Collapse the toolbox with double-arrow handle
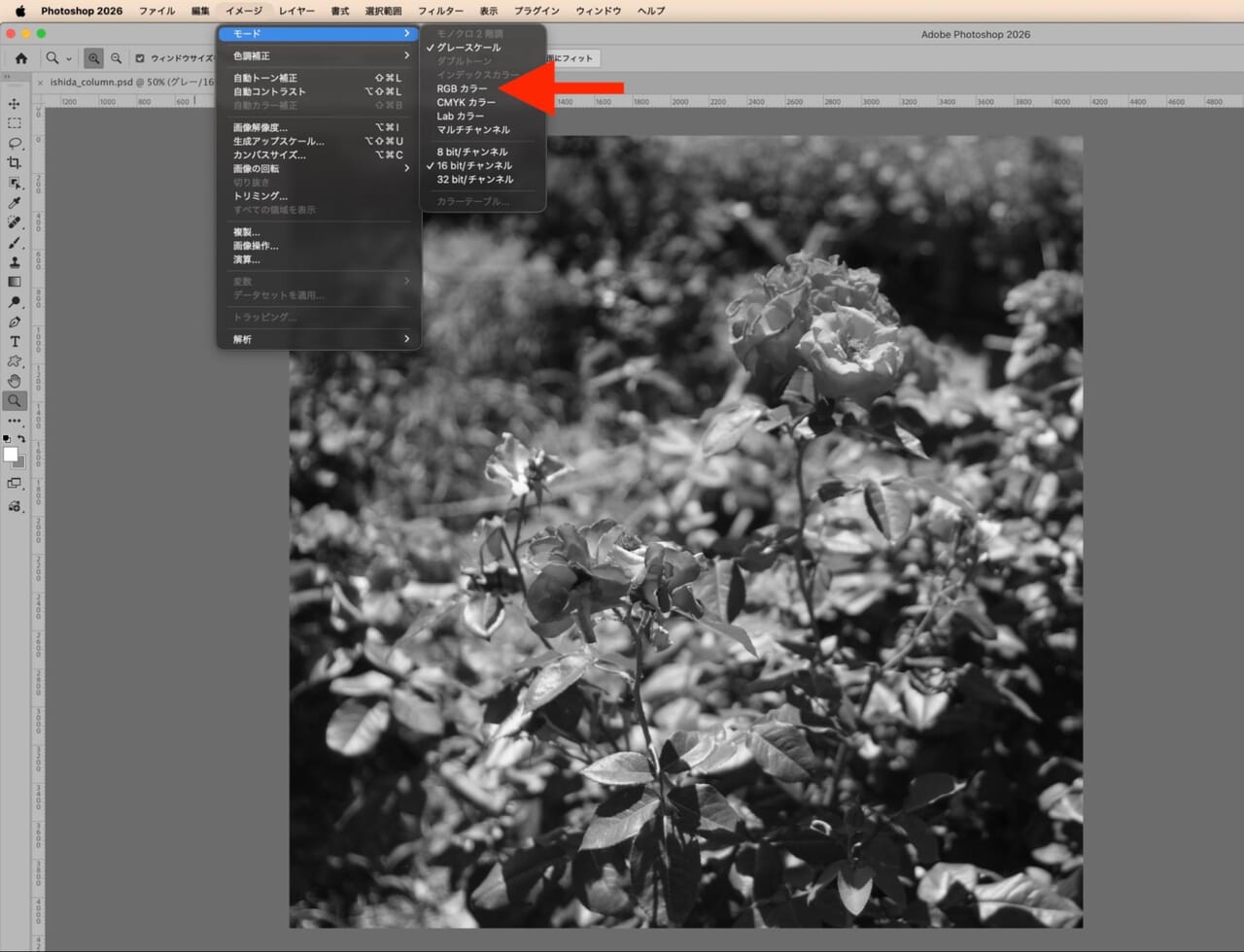Screen dimensions: 1244x952 click(x=8, y=76)
